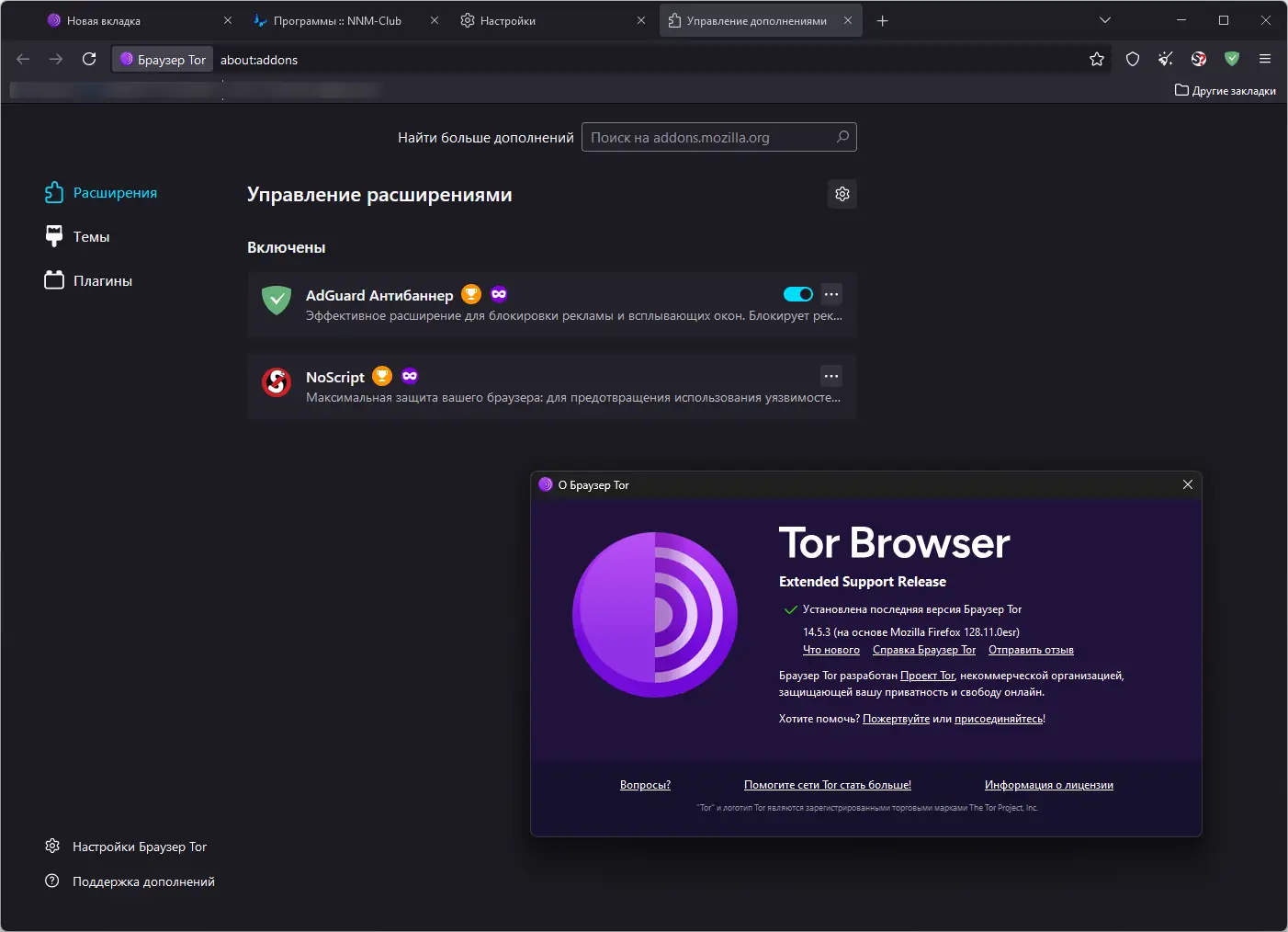Click the recommended trophy badge next to AdGuard
This screenshot has height=932, width=1288.
(x=471, y=294)
